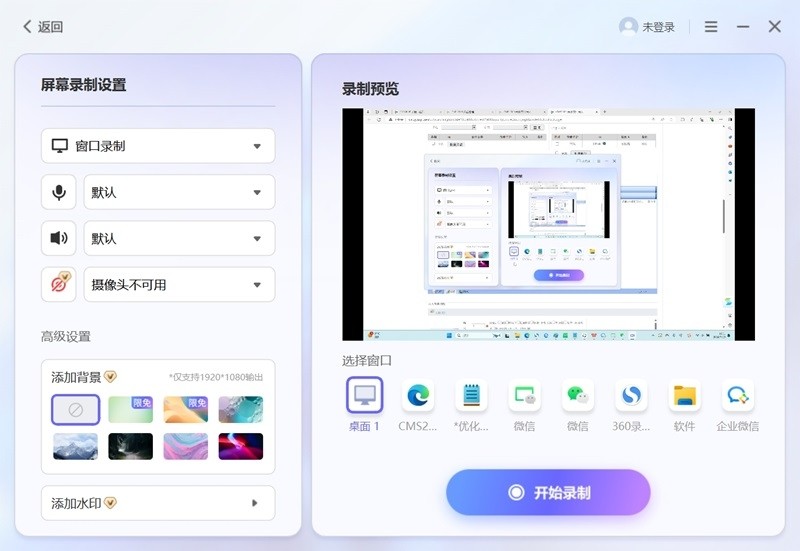This screenshot has height=551, width=800.
Task: Click the user avatar icon beside 未登录
Action: (x=628, y=27)
